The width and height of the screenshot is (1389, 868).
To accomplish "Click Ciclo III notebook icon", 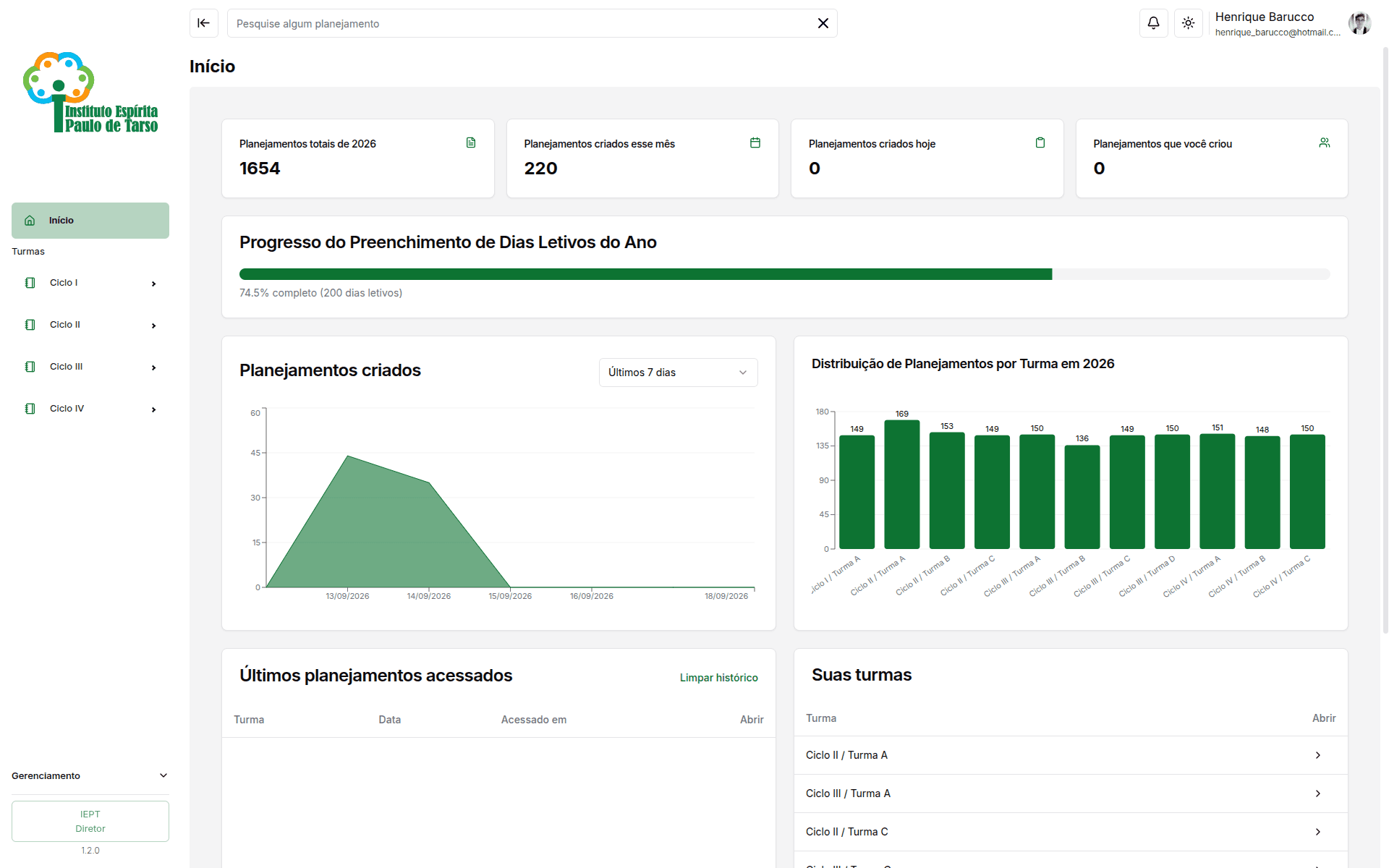I will point(30,367).
